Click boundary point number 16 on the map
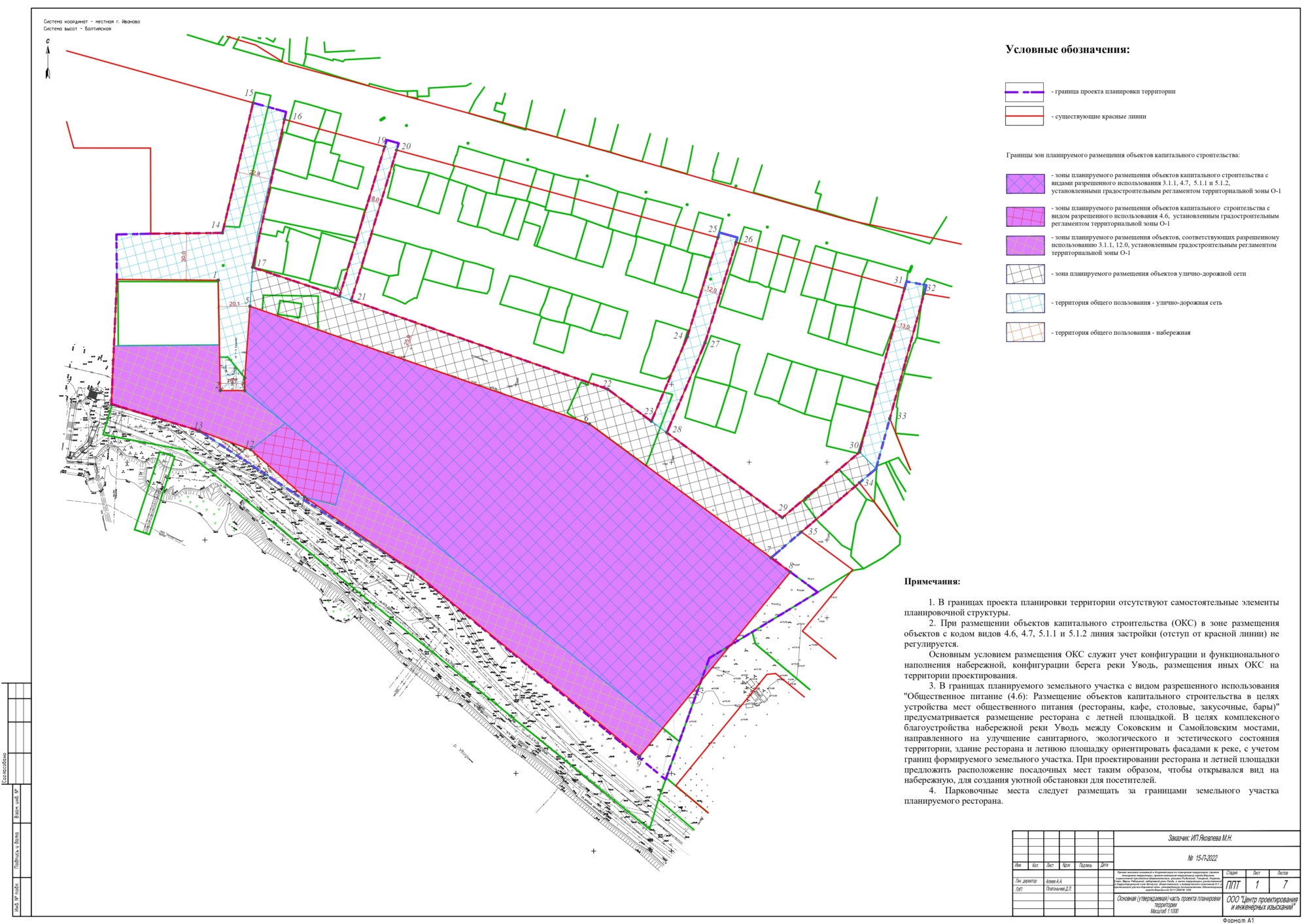Screen dimensions: 1308x924 coord(298,116)
